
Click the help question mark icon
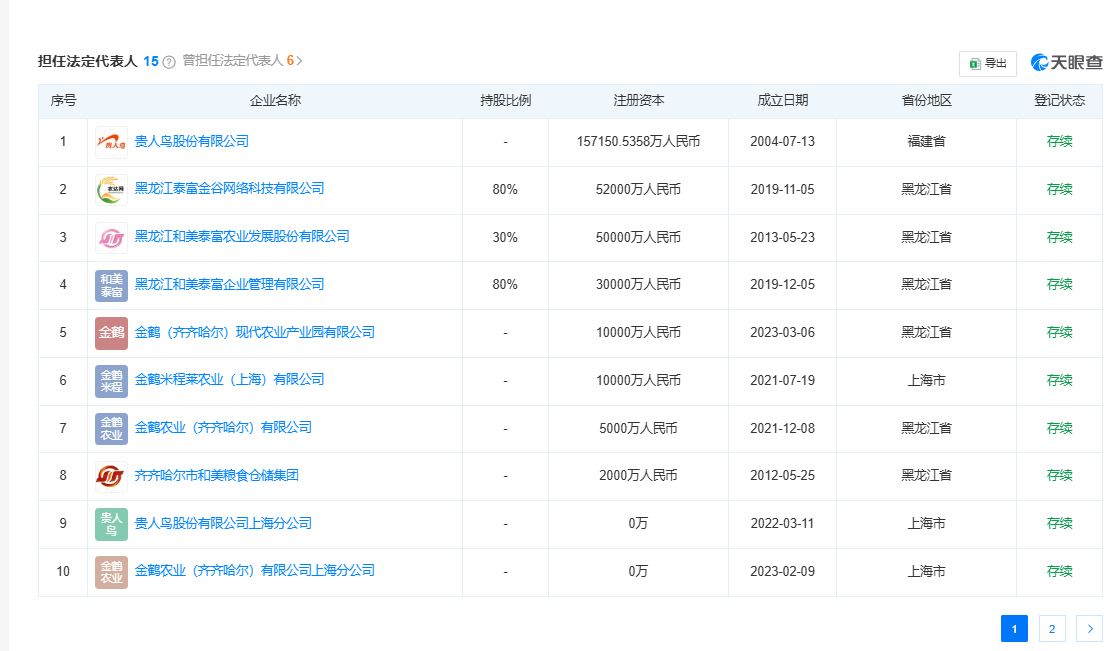[x=169, y=62]
